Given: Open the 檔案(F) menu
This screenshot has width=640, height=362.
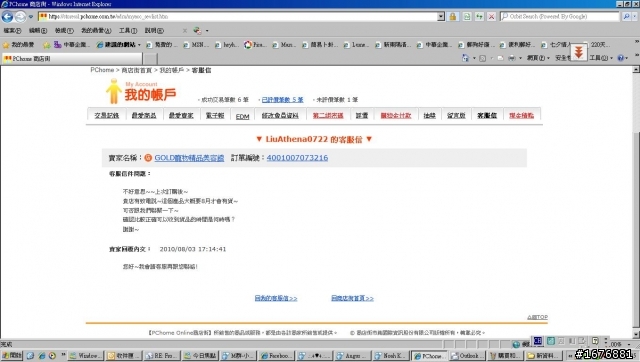Looking at the screenshot, I should [x=12, y=31].
